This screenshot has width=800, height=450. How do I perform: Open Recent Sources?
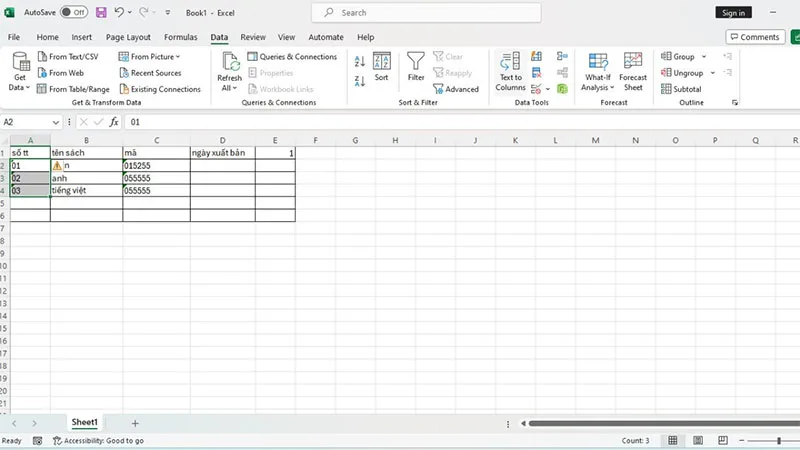pos(151,73)
